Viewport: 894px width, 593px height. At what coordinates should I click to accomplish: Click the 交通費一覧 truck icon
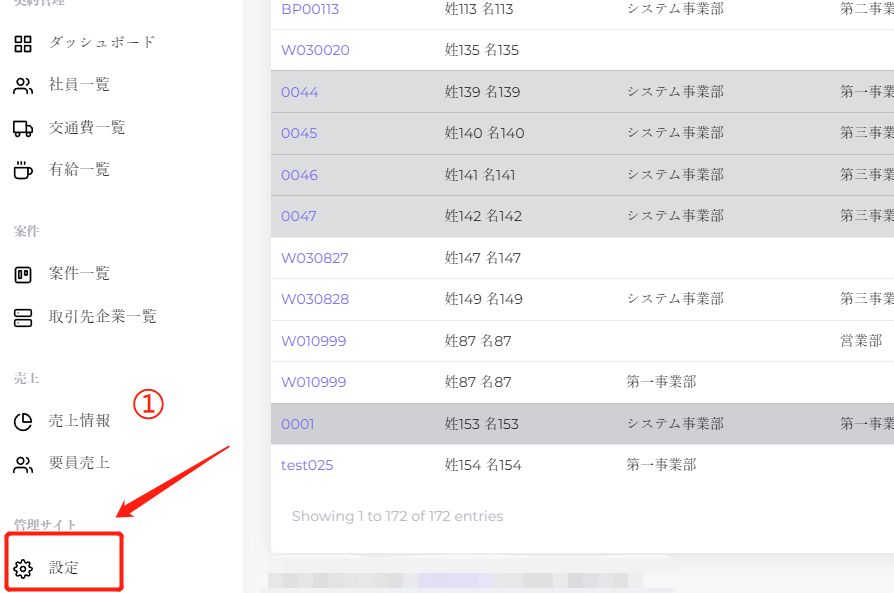(23, 128)
